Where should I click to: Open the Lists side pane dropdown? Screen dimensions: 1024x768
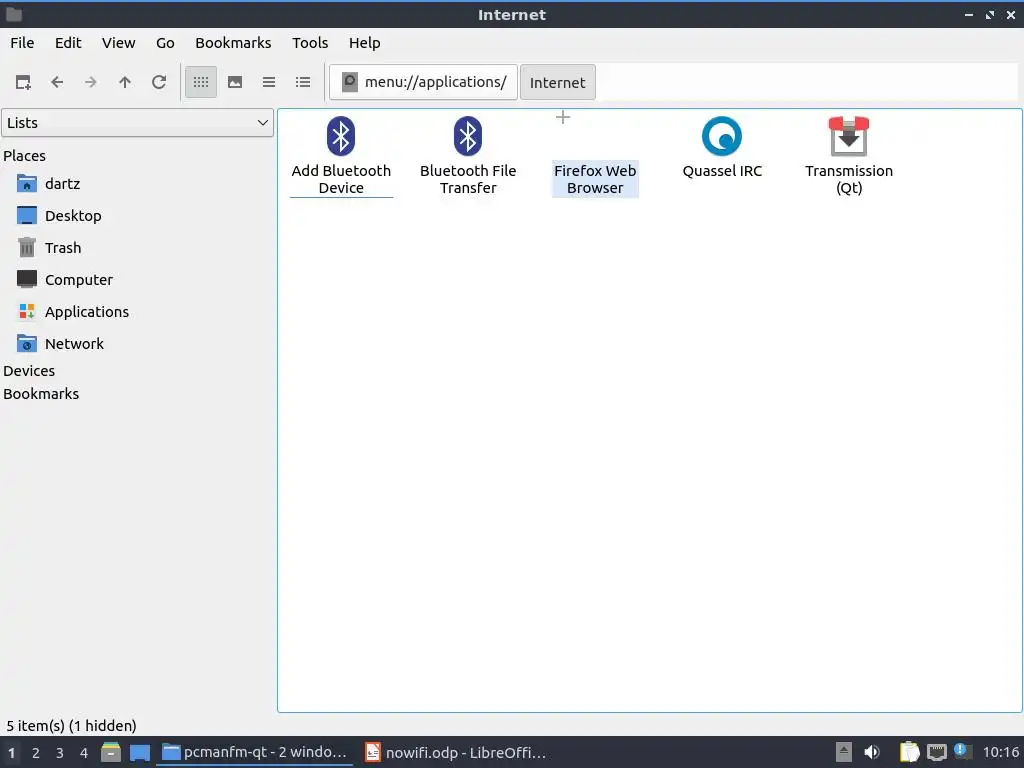coord(138,123)
